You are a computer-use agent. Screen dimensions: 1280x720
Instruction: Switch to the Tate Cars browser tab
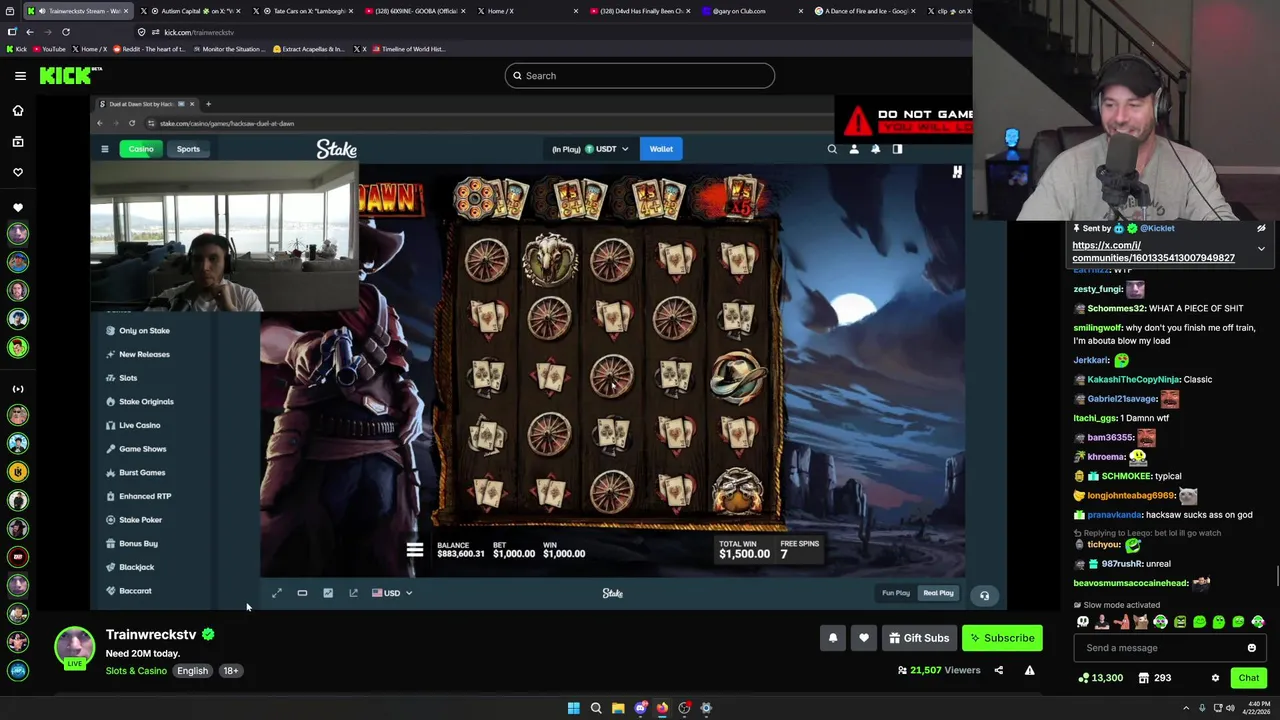(303, 11)
